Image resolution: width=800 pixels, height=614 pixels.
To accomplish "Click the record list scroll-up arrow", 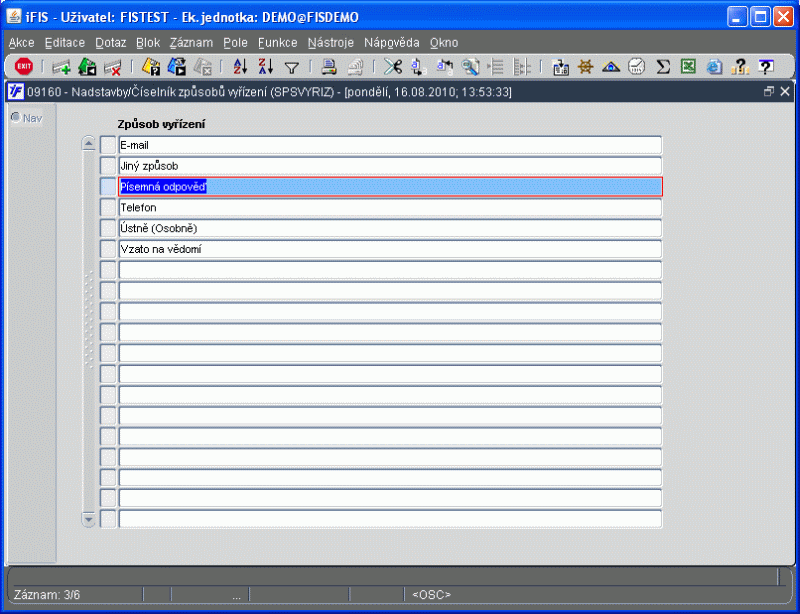I will (88, 143).
